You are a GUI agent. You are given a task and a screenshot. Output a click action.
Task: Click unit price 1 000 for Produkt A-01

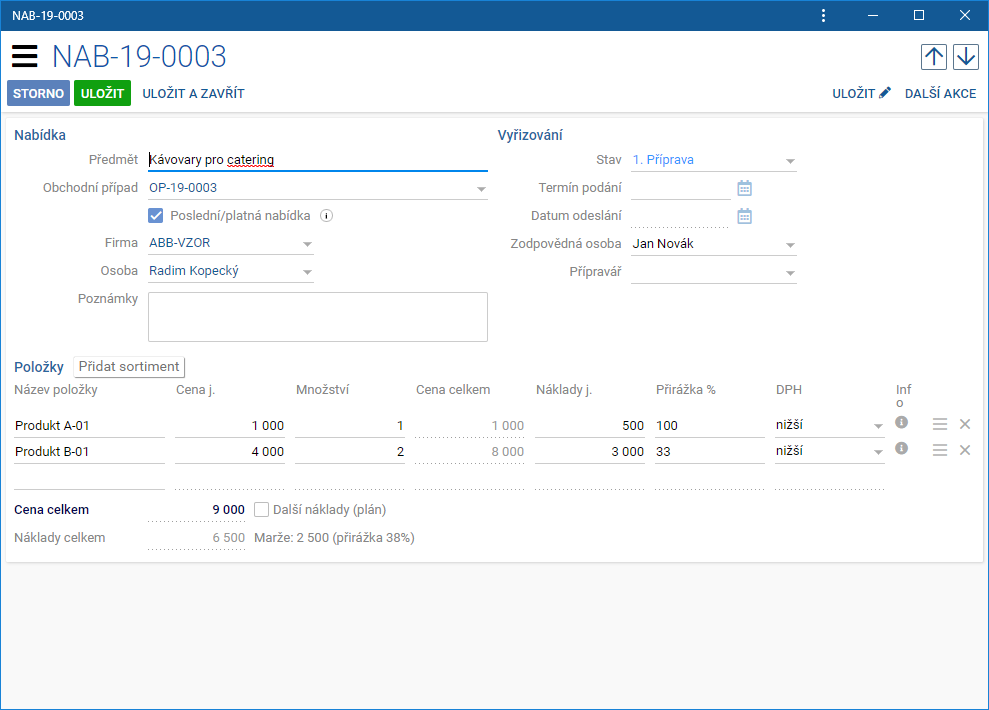230,426
